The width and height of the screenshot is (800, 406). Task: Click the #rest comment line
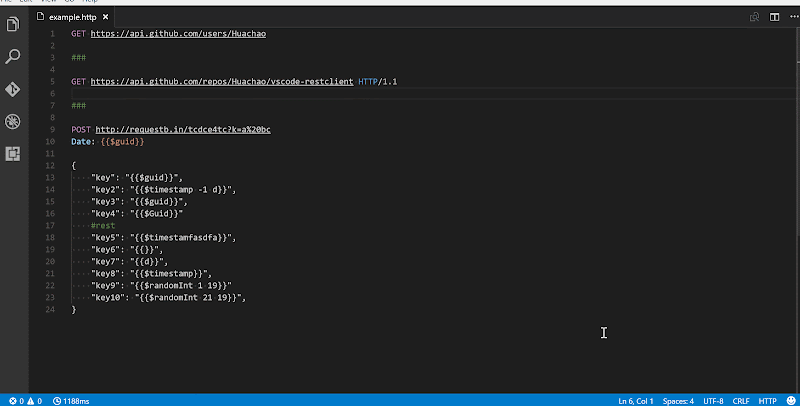click(x=103, y=225)
